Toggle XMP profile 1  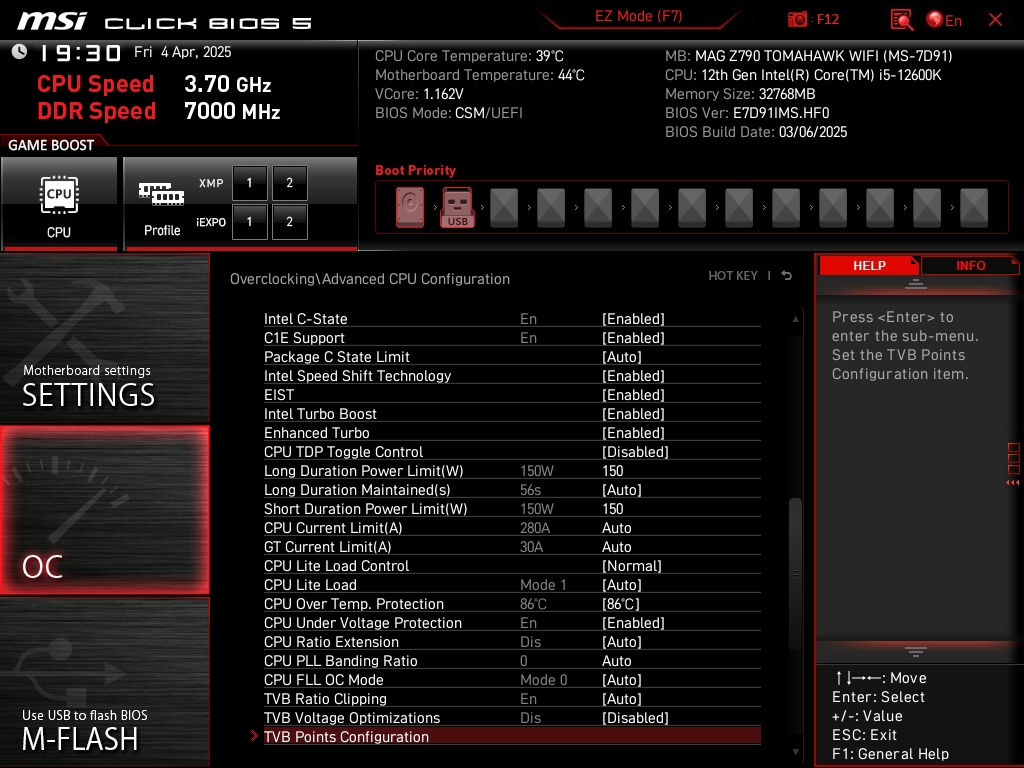tap(250, 183)
